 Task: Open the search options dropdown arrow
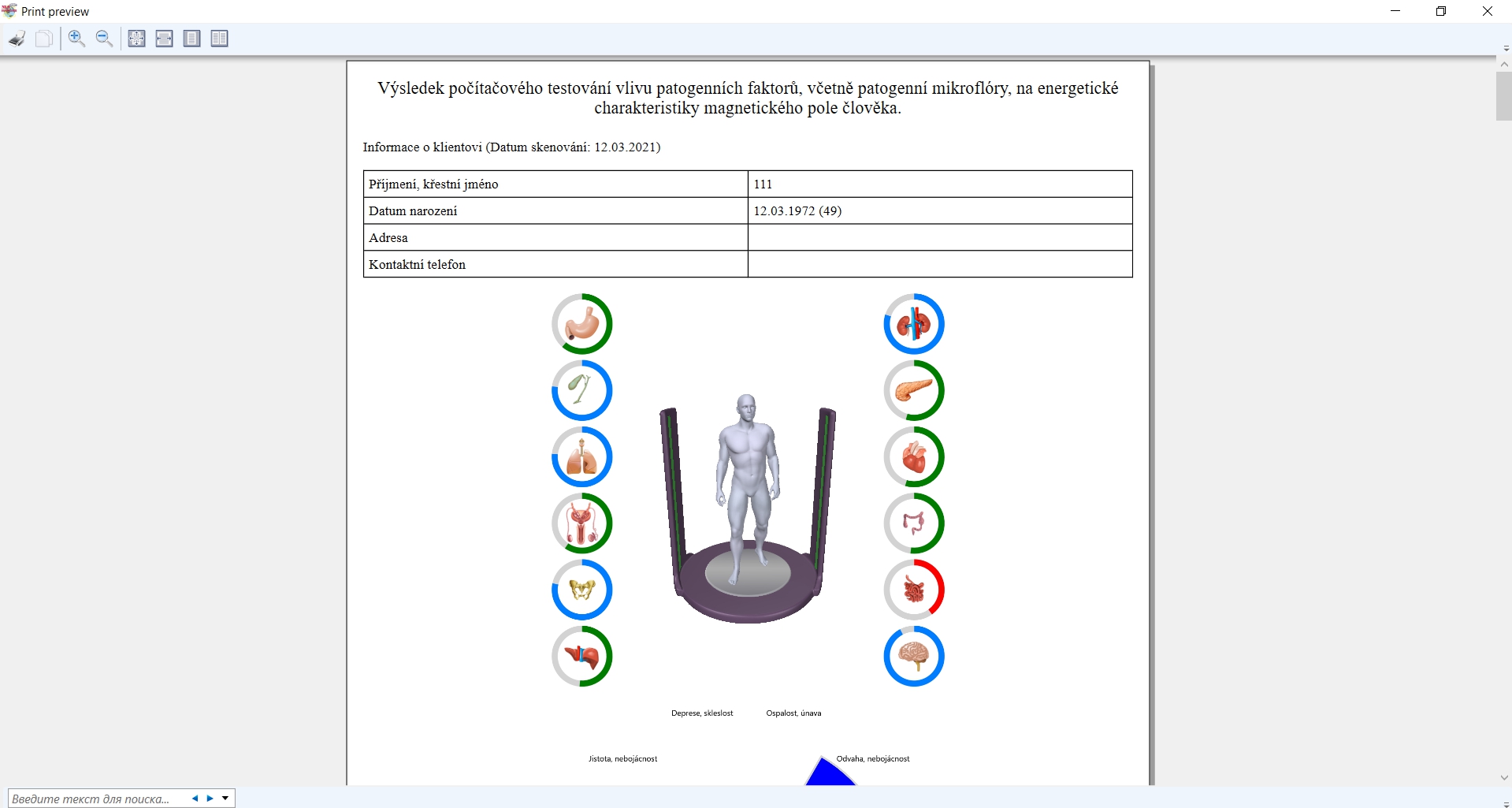point(225,799)
